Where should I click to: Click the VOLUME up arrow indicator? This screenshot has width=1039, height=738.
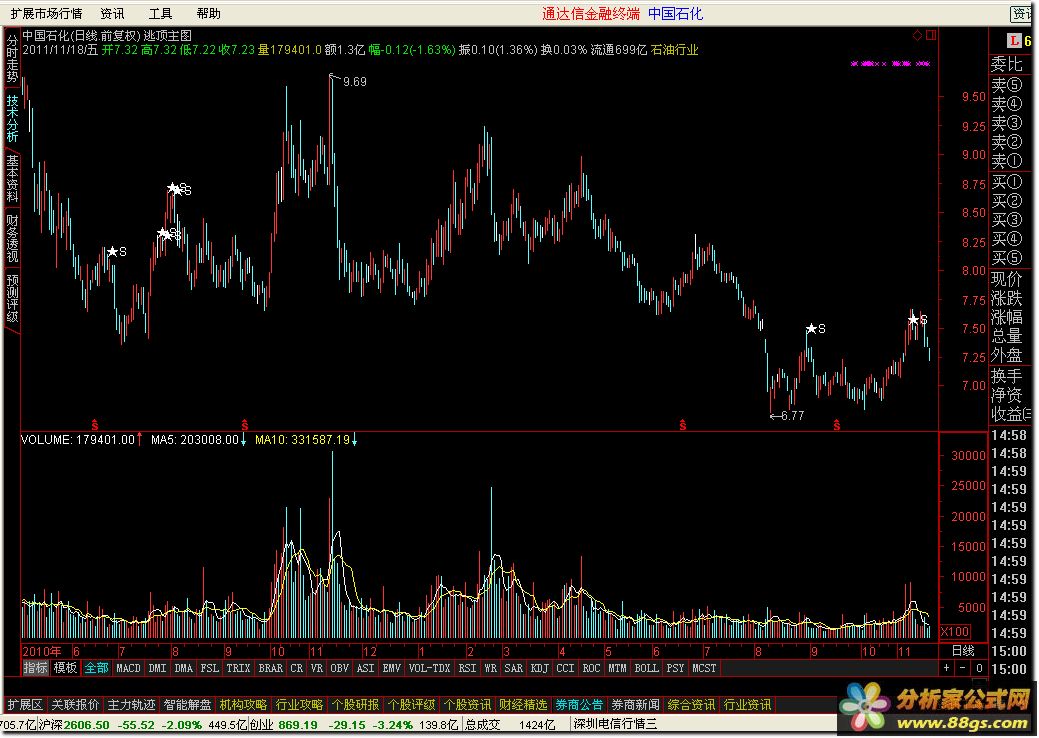coord(139,439)
